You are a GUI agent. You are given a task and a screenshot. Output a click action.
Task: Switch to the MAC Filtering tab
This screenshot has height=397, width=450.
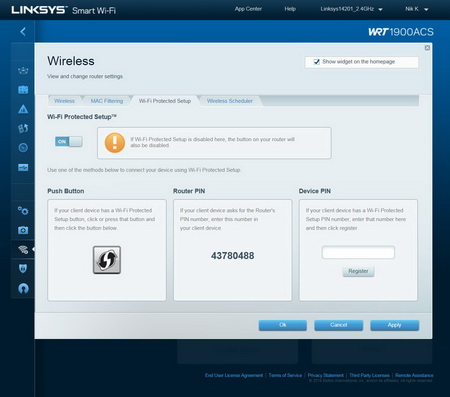107,101
